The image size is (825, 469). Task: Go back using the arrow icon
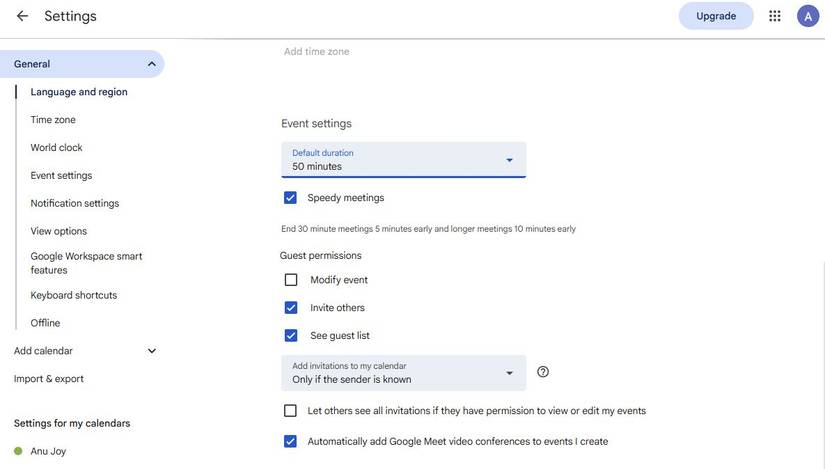[x=22, y=16]
